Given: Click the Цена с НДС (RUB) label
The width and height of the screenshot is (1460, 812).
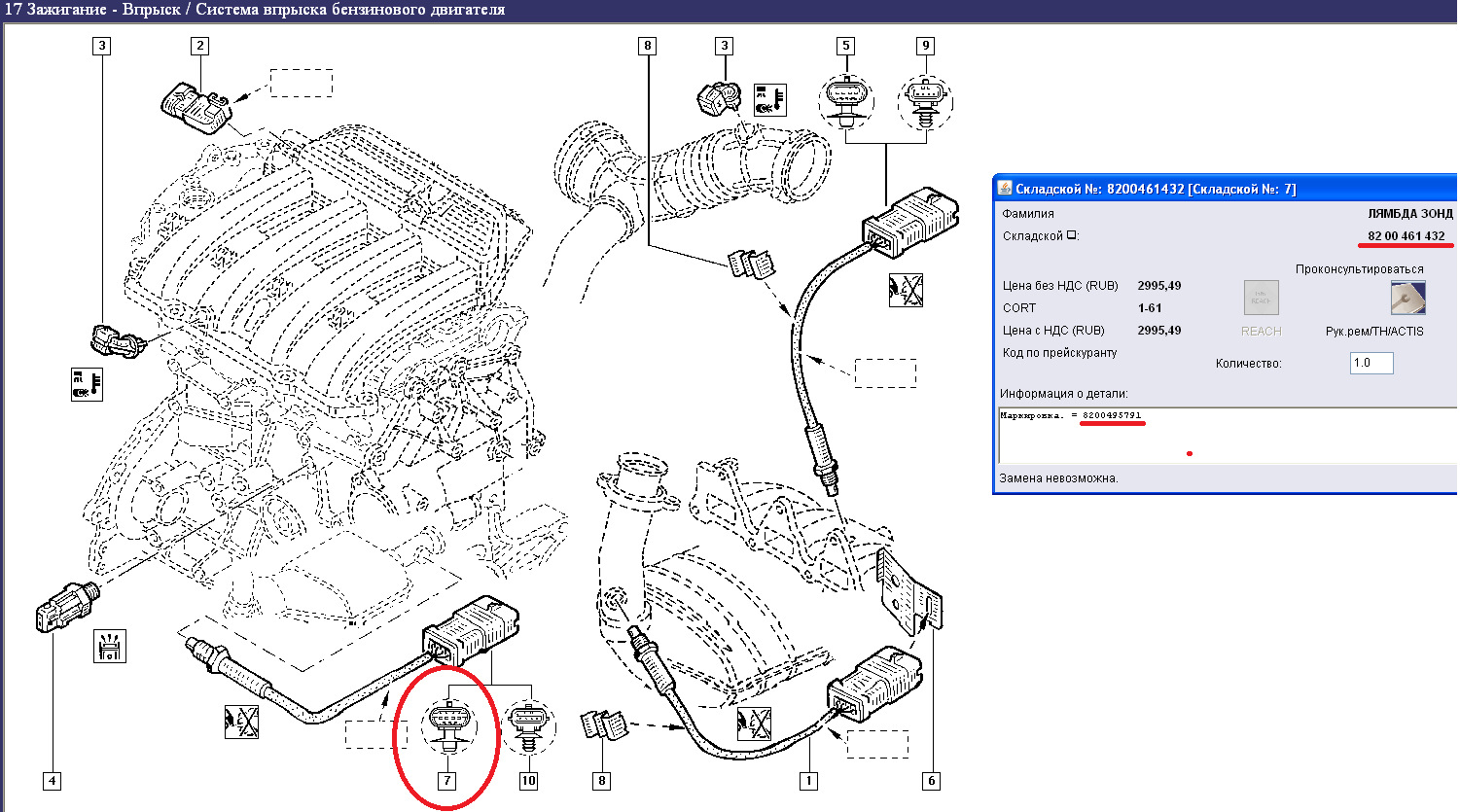Looking at the screenshot, I should coord(1053,330).
